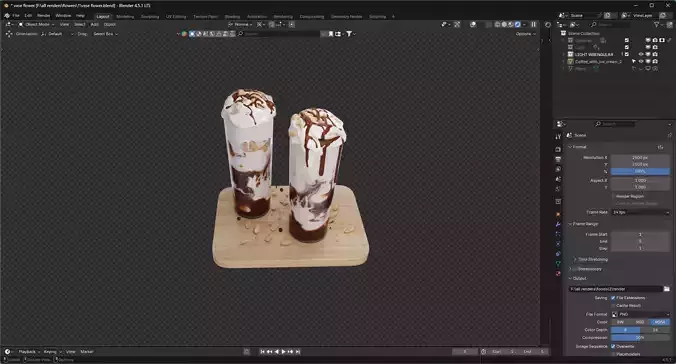The width and height of the screenshot is (676, 364).
Task: Open the Modifiers properties wrench icon
Action: 558,224
